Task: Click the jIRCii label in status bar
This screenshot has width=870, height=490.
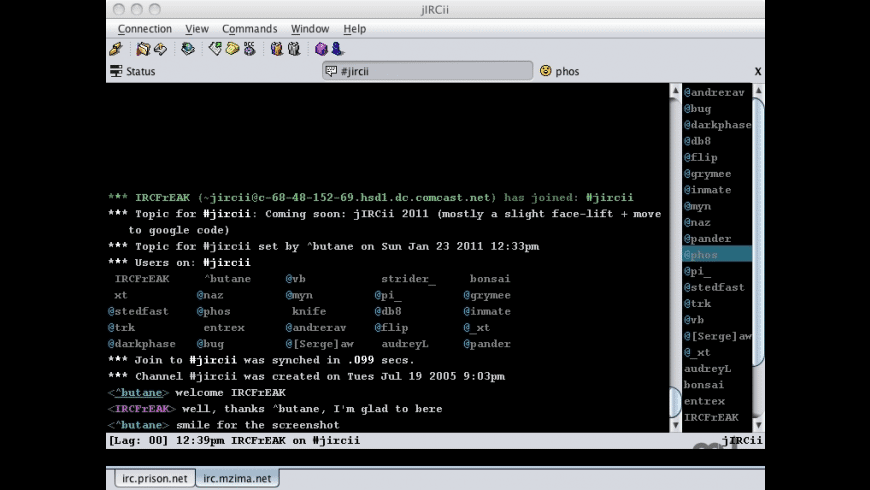Action: (x=742, y=441)
